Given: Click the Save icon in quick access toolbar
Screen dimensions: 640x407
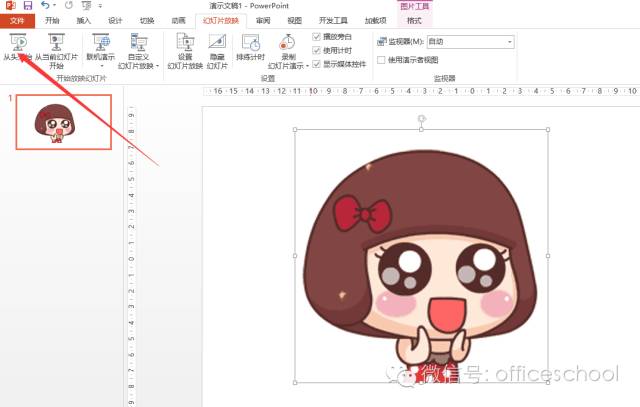Looking at the screenshot, I should [x=28, y=5].
